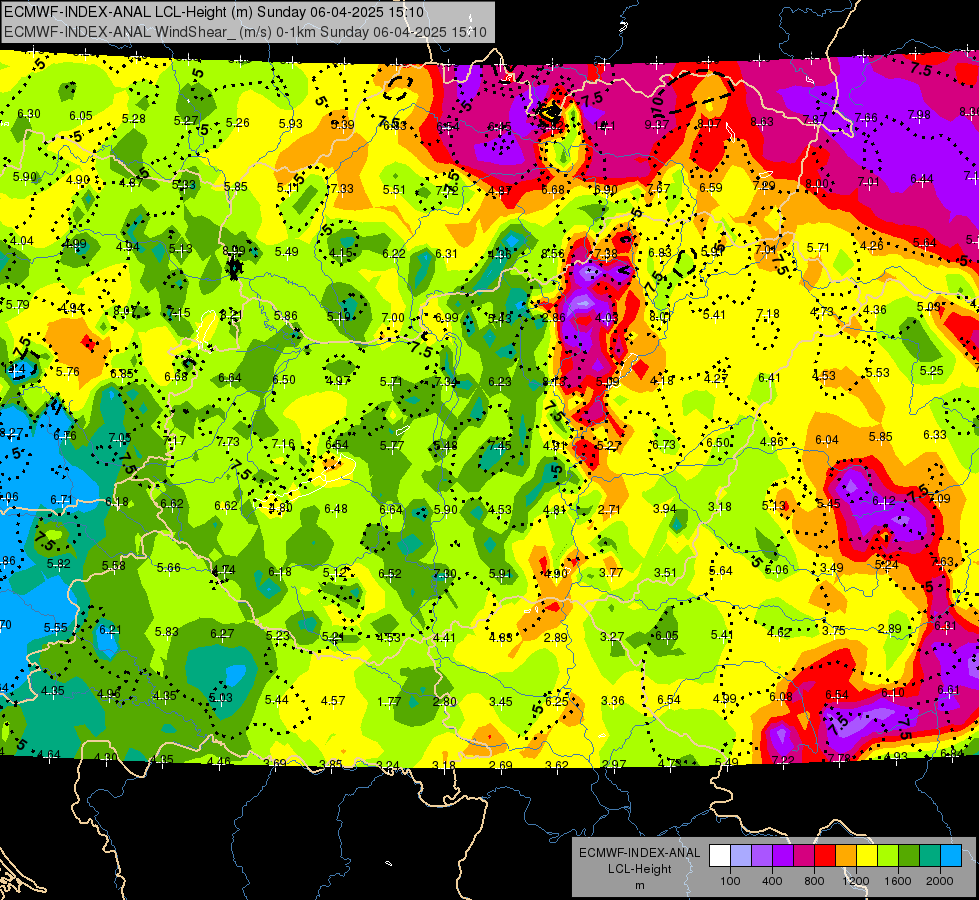Pick the medium purple swatch left of the 400 tick
Viewport: 979px width, 900px height.
(762, 856)
